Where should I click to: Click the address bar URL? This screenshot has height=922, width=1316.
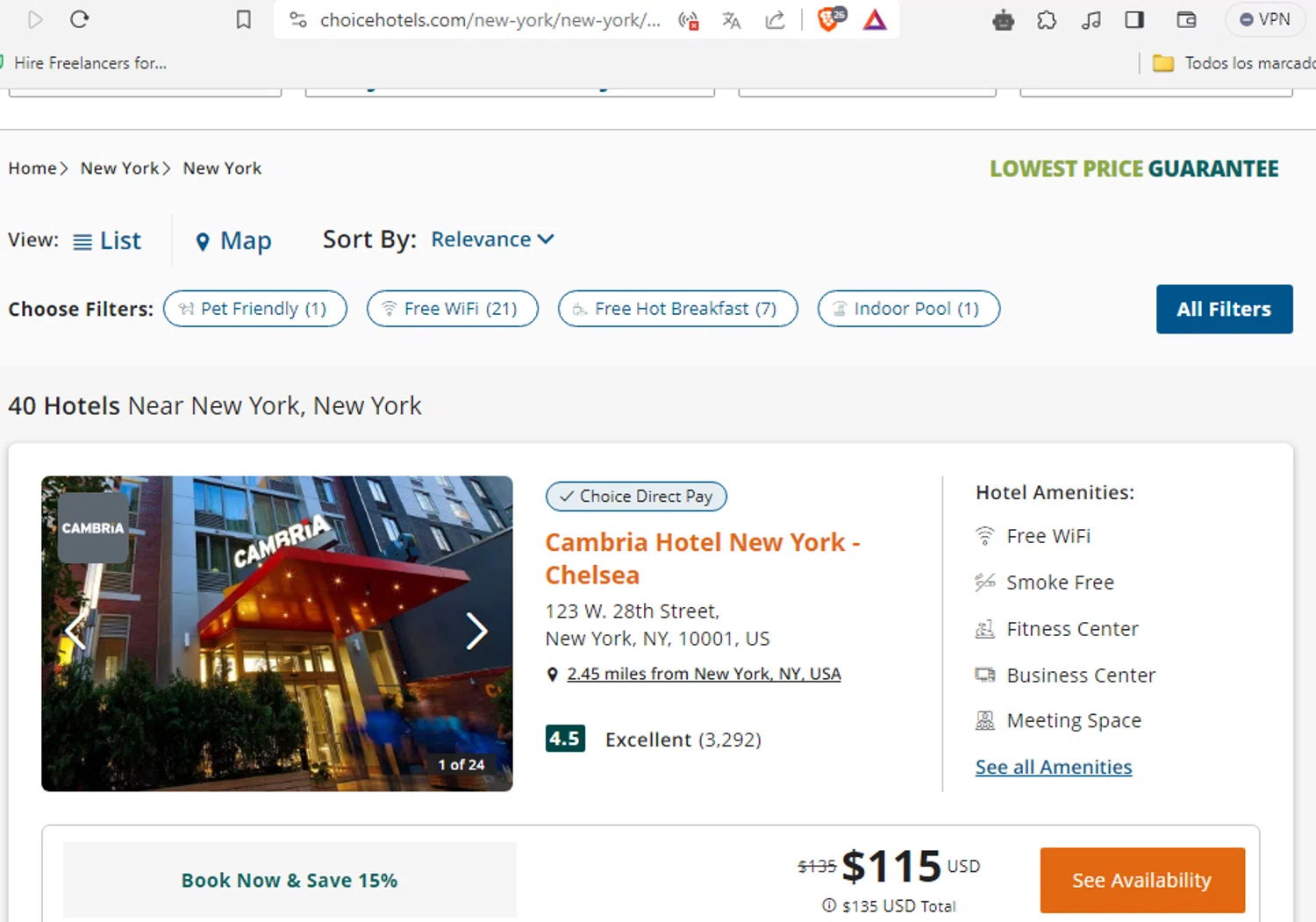pos(490,20)
